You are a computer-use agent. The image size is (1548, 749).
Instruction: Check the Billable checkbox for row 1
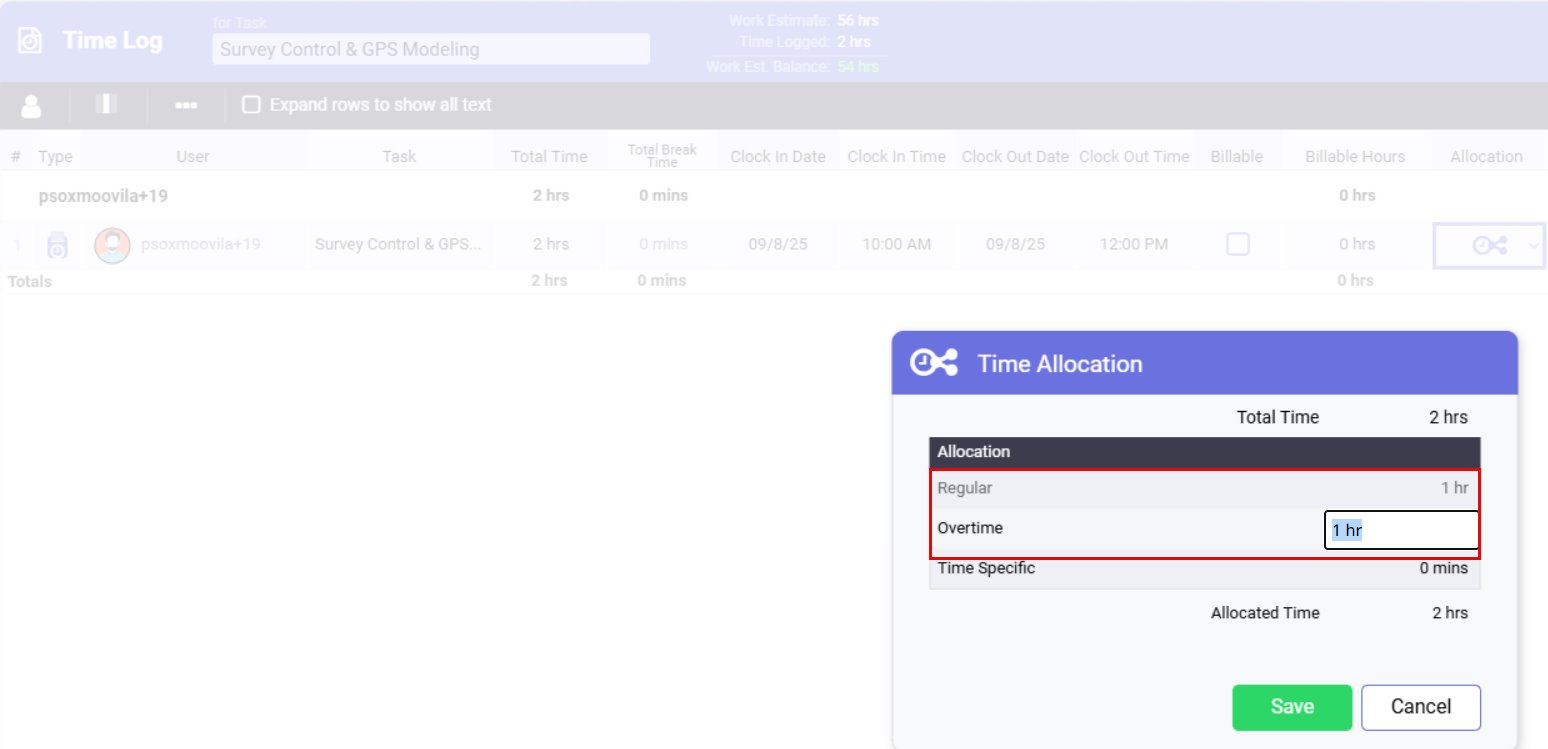click(x=1237, y=244)
